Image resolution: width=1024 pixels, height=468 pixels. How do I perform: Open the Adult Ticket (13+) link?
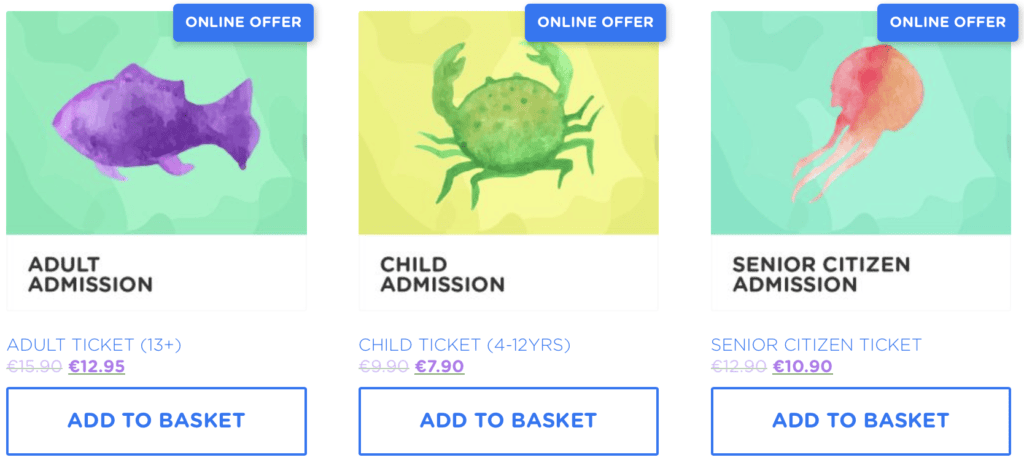94,345
